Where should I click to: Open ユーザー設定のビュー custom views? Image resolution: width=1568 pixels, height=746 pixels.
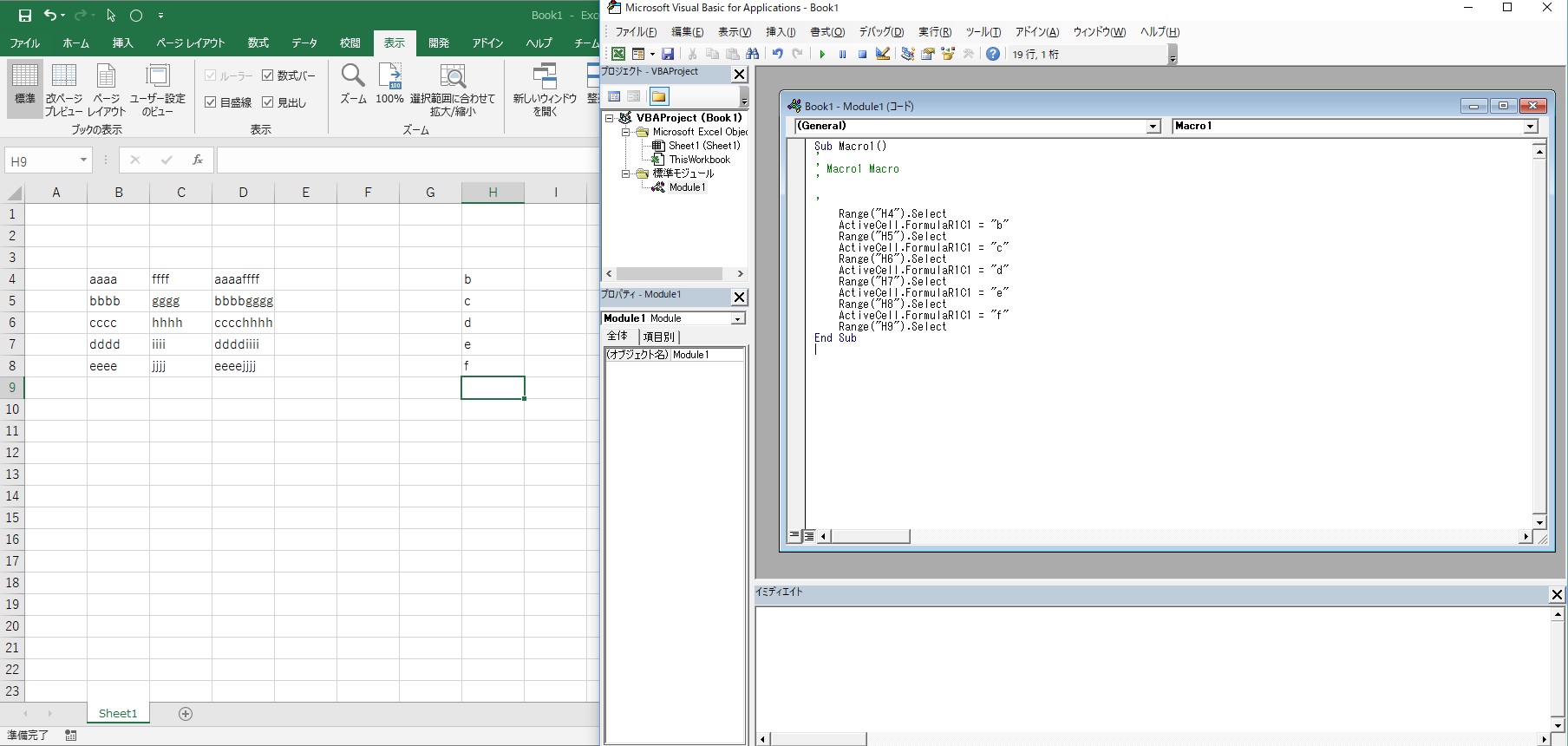[x=158, y=89]
